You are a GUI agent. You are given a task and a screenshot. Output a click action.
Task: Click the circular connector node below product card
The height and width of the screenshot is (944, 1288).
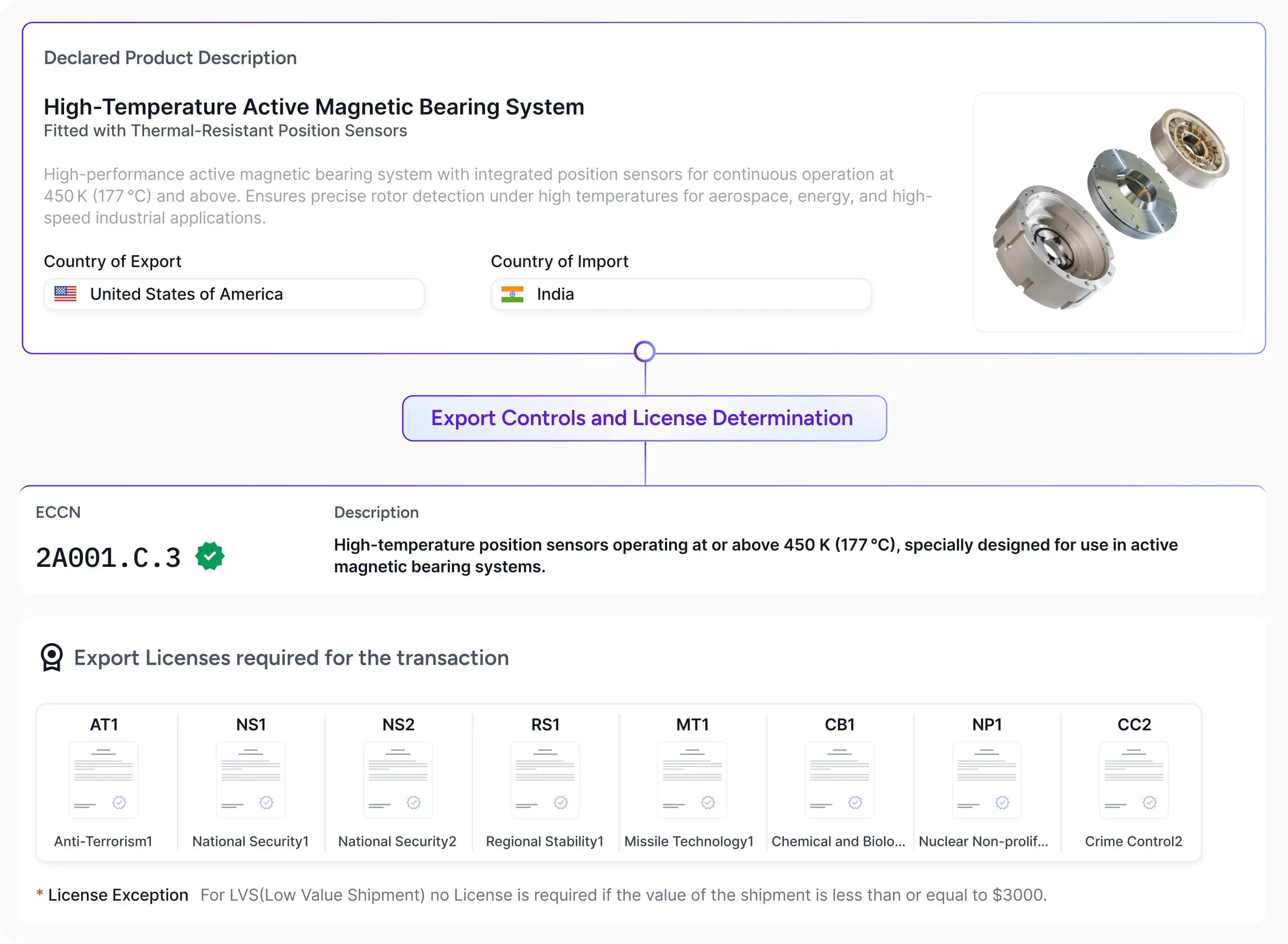644,351
